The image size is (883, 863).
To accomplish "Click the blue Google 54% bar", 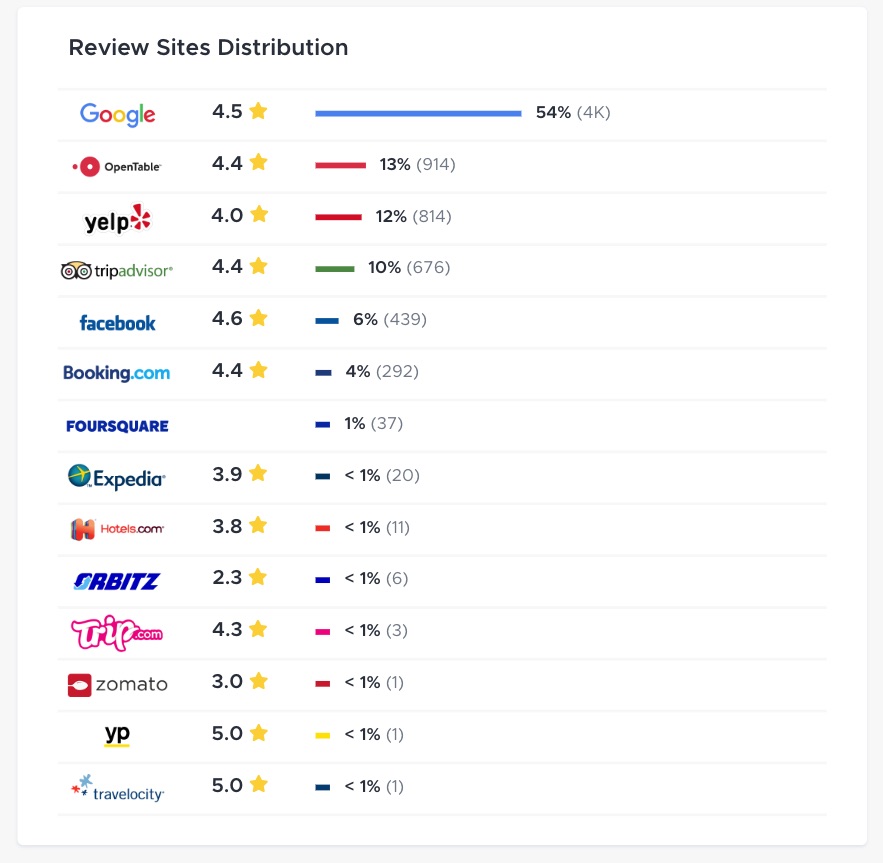I will click(x=418, y=113).
